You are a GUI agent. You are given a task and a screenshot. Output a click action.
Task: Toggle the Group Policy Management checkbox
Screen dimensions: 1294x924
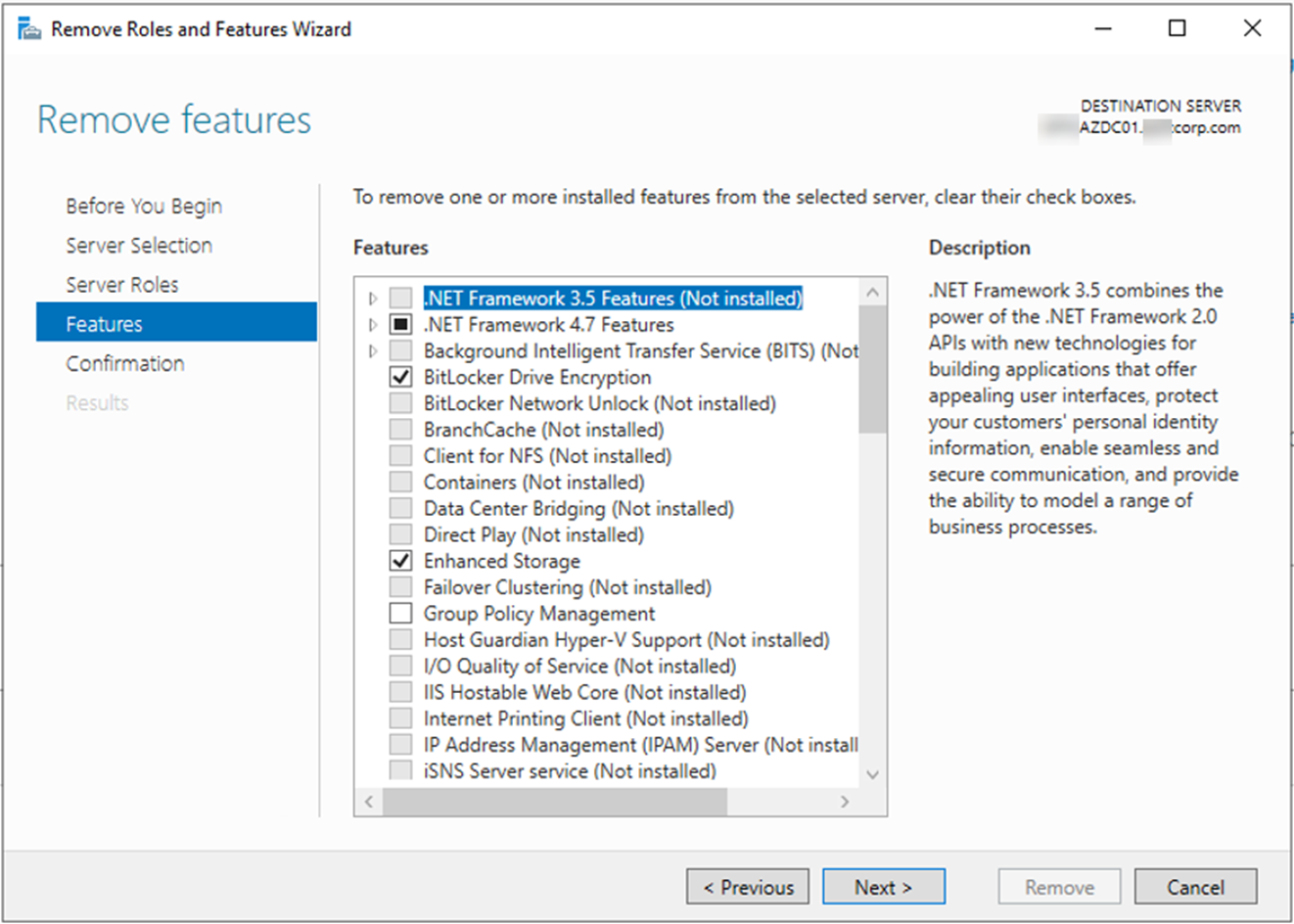pyautogui.click(x=400, y=614)
